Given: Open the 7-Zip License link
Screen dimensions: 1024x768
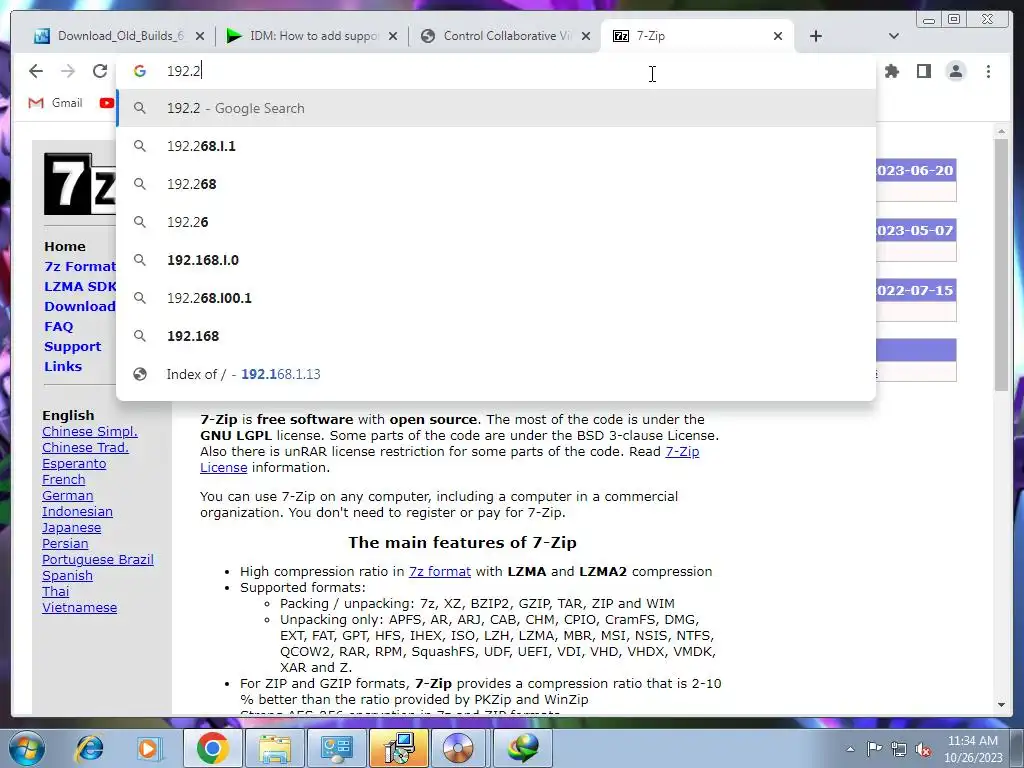Looking at the screenshot, I should pos(682,452).
